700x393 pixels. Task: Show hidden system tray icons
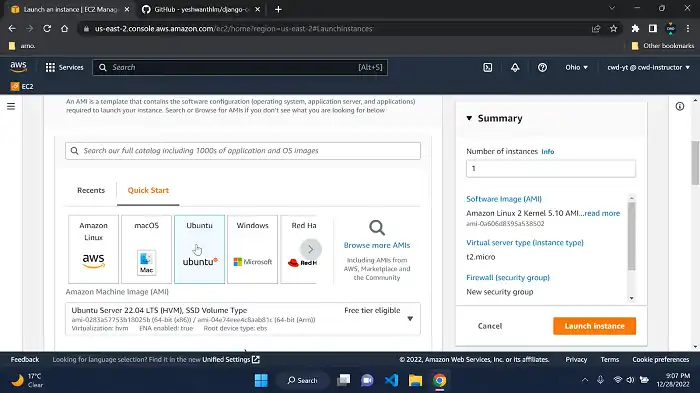pyautogui.click(x=584, y=380)
